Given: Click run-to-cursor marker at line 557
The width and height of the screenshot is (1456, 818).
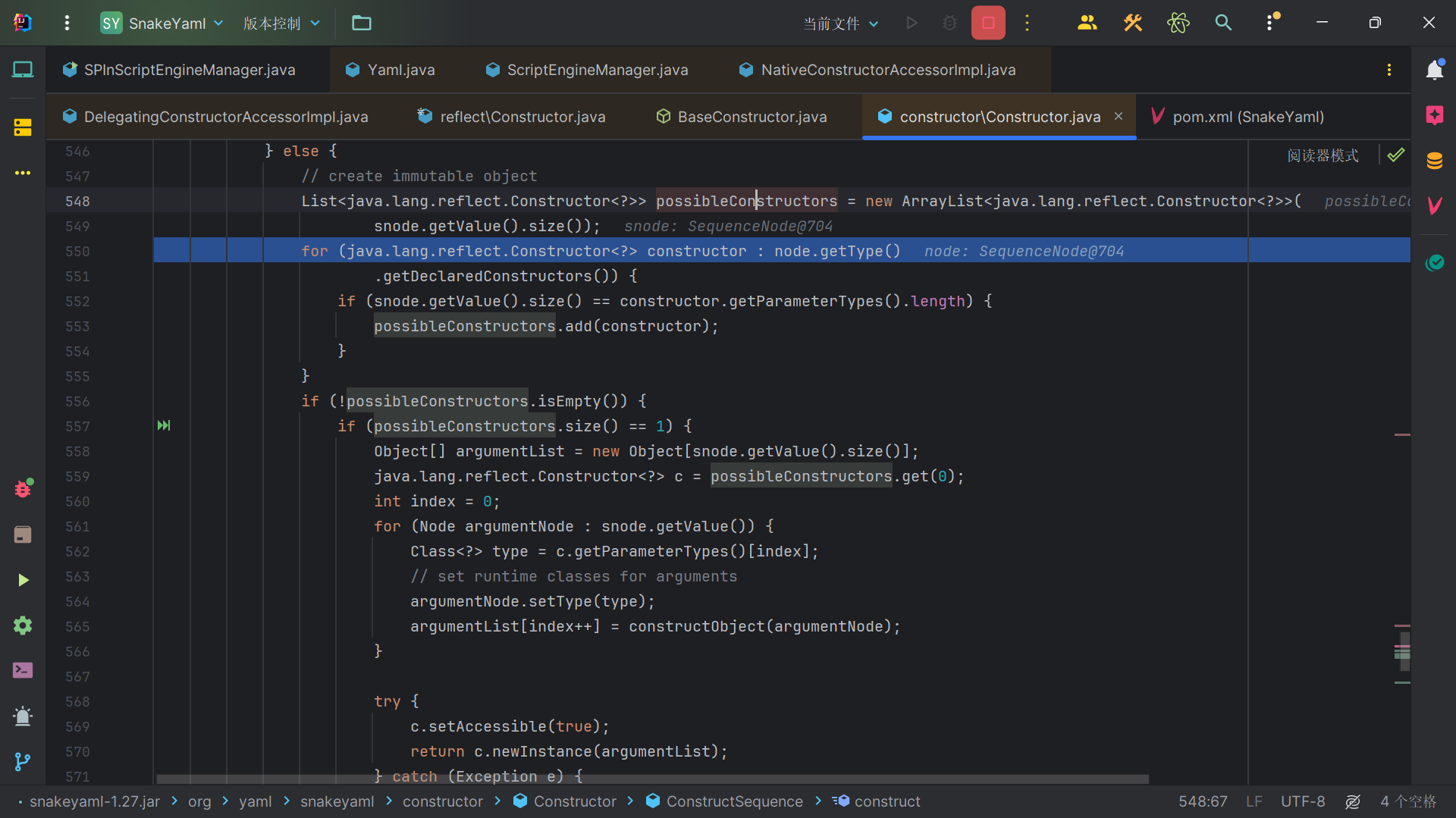Looking at the screenshot, I should pyautogui.click(x=164, y=425).
